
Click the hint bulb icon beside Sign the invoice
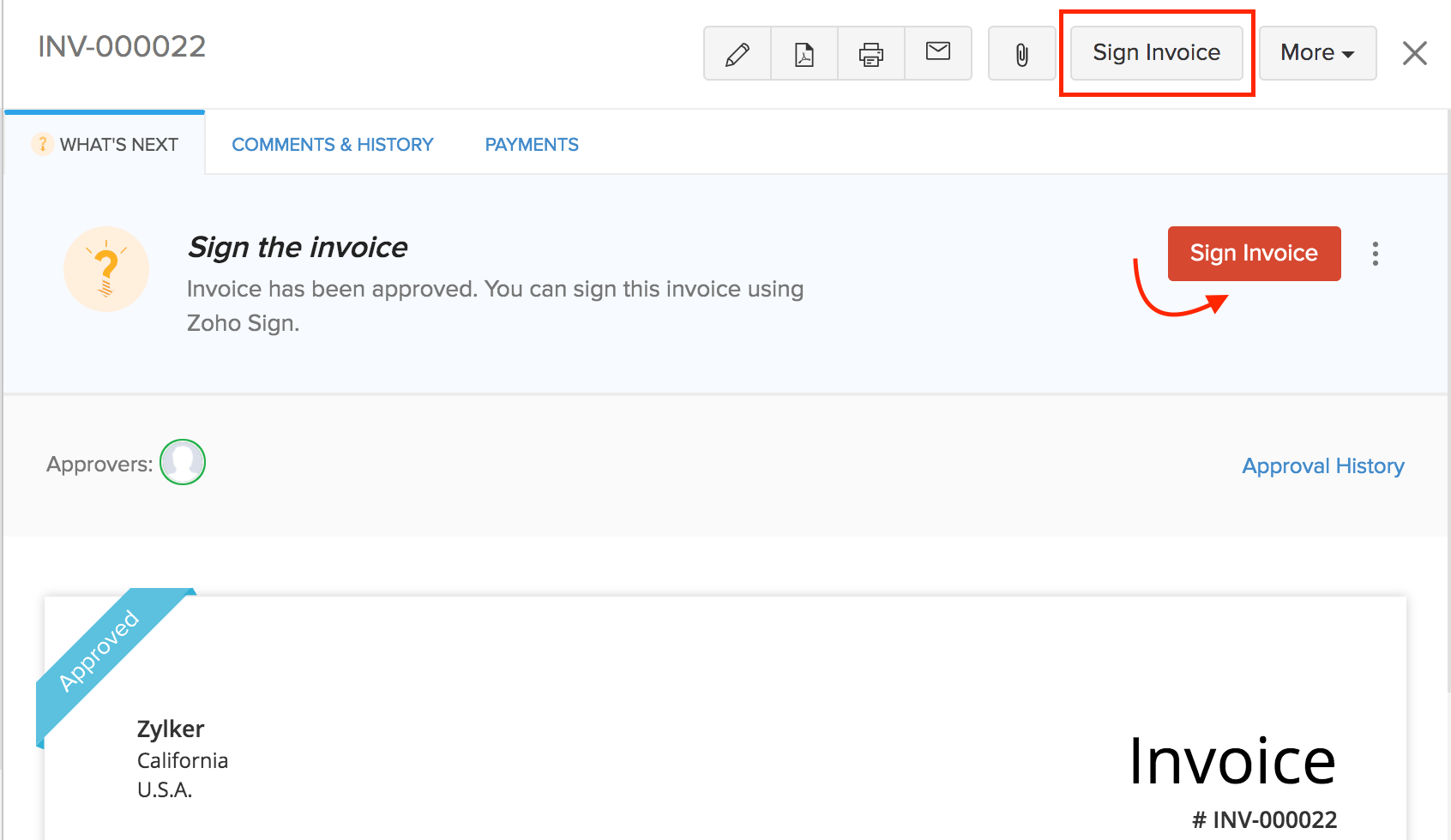(x=106, y=268)
